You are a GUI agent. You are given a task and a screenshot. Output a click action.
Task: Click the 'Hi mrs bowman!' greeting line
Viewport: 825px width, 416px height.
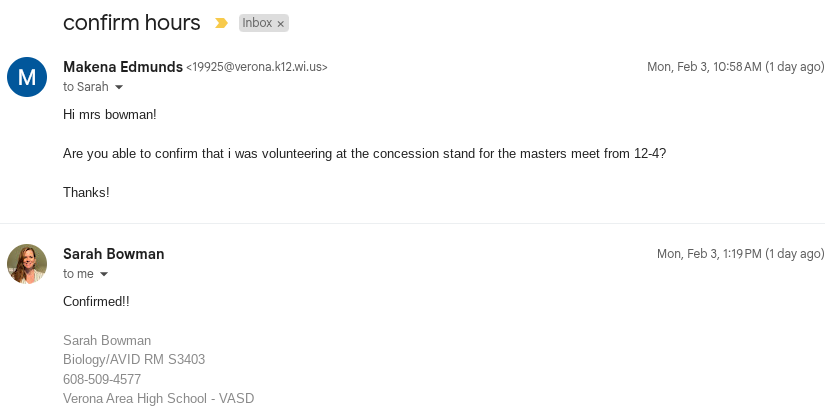[110, 114]
